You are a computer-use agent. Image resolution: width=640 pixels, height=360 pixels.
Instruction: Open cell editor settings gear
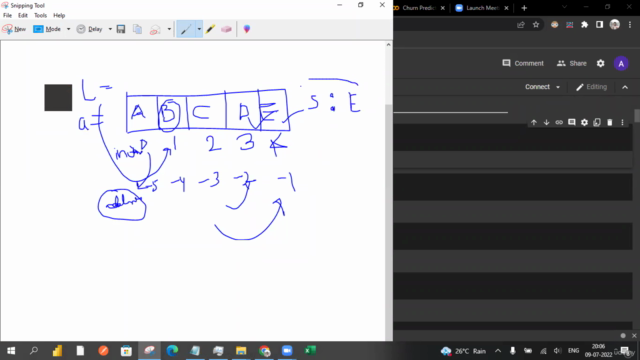tap(584, 122)
